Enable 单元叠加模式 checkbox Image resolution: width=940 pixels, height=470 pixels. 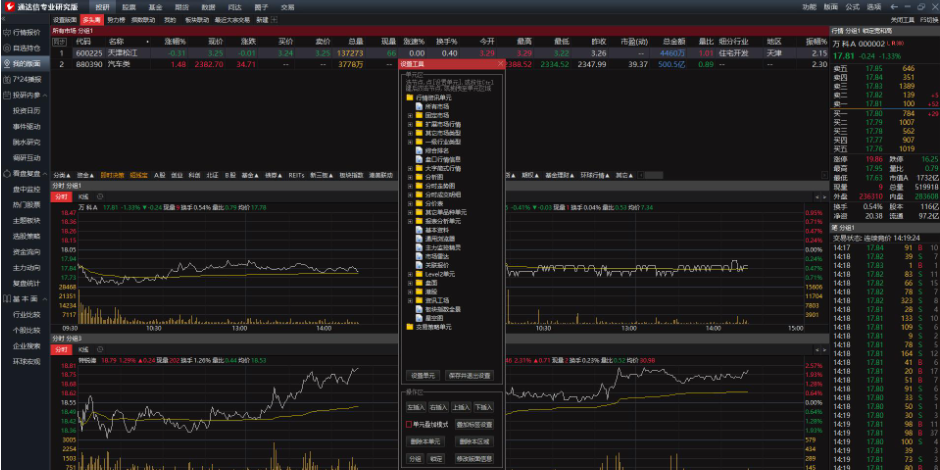coord(409,424)
